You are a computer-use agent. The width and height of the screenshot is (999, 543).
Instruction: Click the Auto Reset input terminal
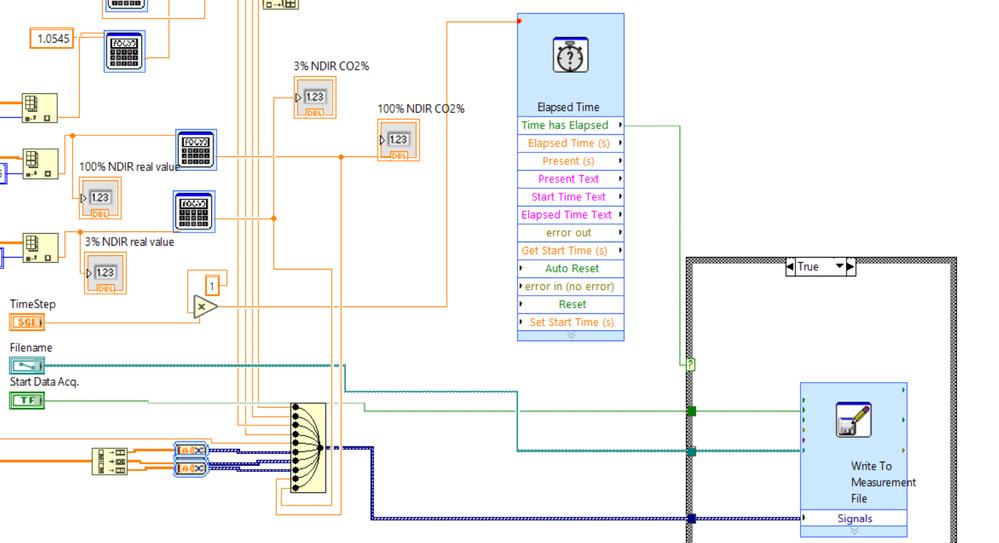click(x=571, y=268)
